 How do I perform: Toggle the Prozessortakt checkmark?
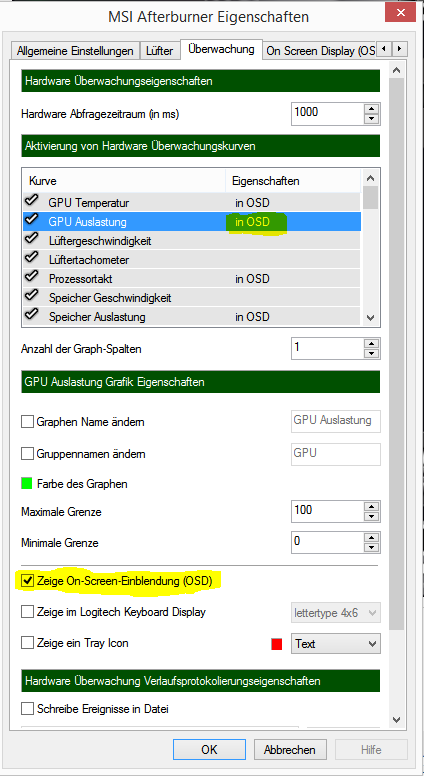[x=31, y=278]
